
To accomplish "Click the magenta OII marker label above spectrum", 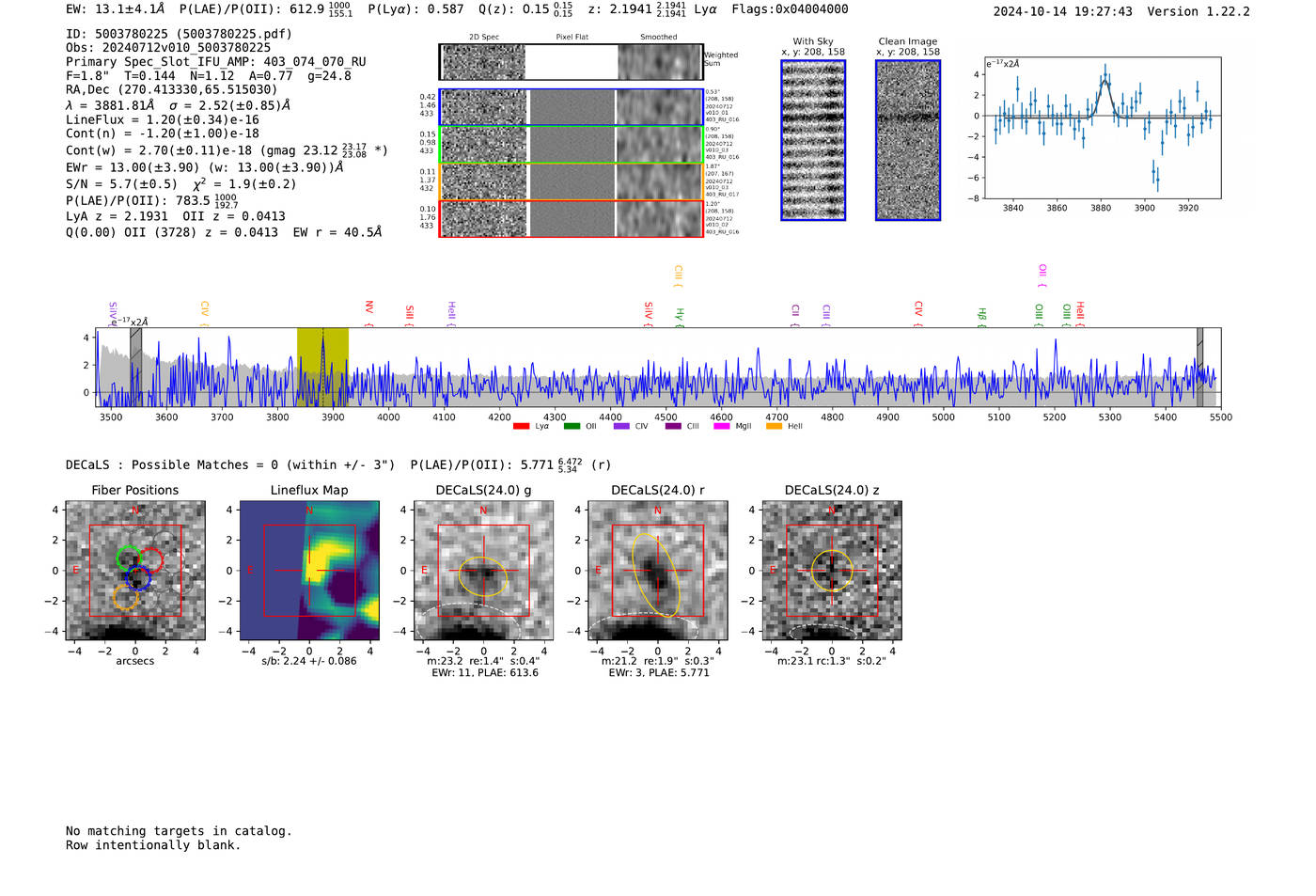I will pyautogui.click(x=1042, y=276).
